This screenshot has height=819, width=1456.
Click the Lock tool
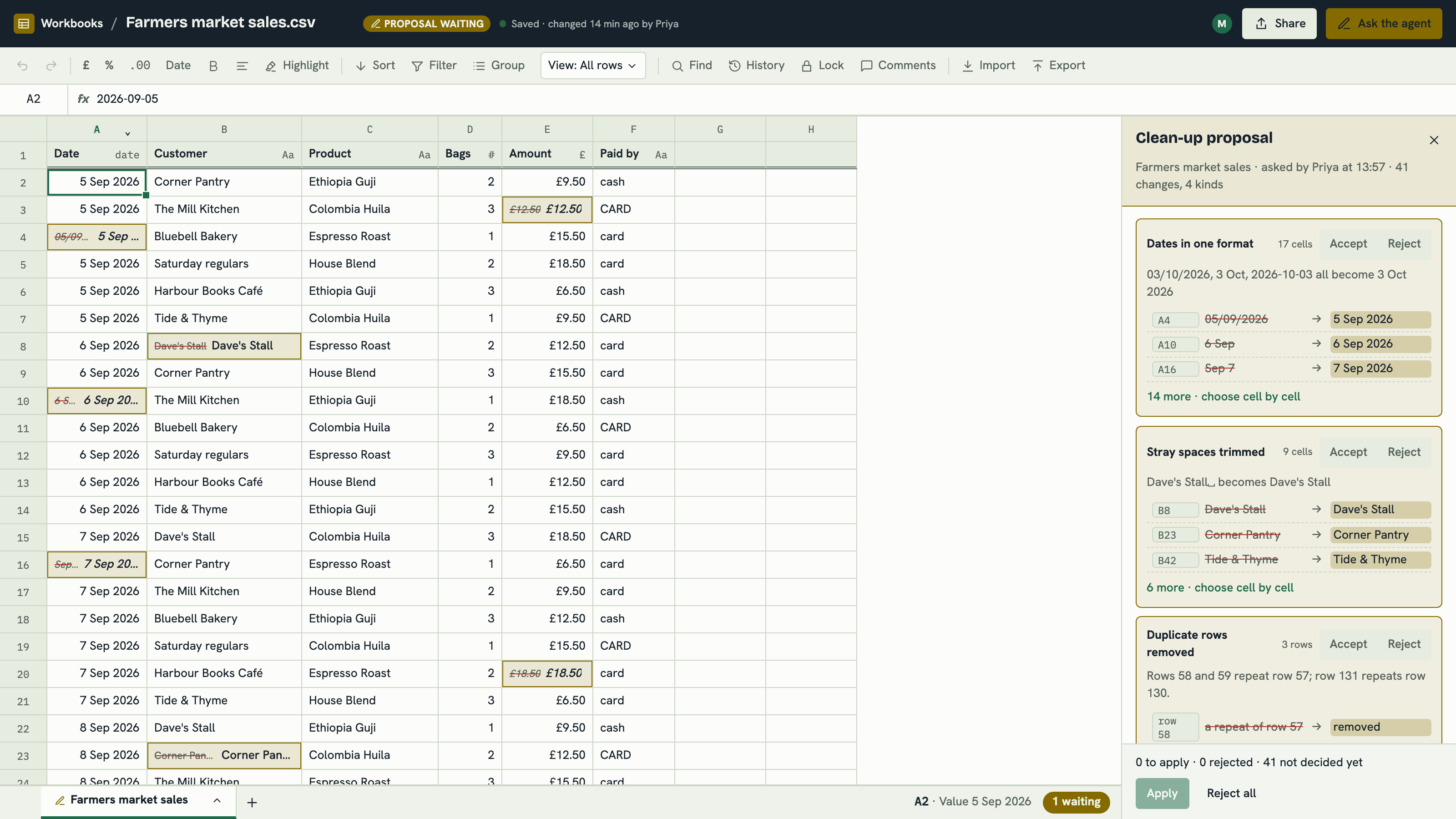click(x=822, y=66)
